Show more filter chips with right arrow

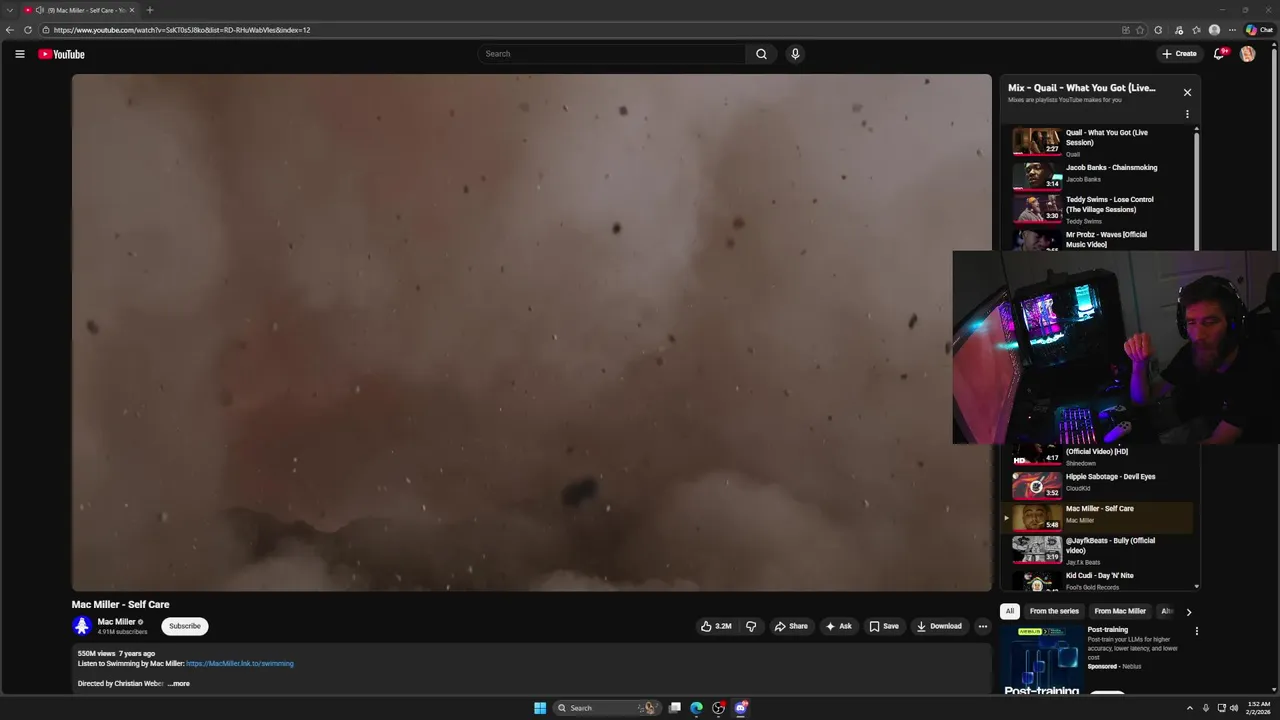pos(1188,612)
